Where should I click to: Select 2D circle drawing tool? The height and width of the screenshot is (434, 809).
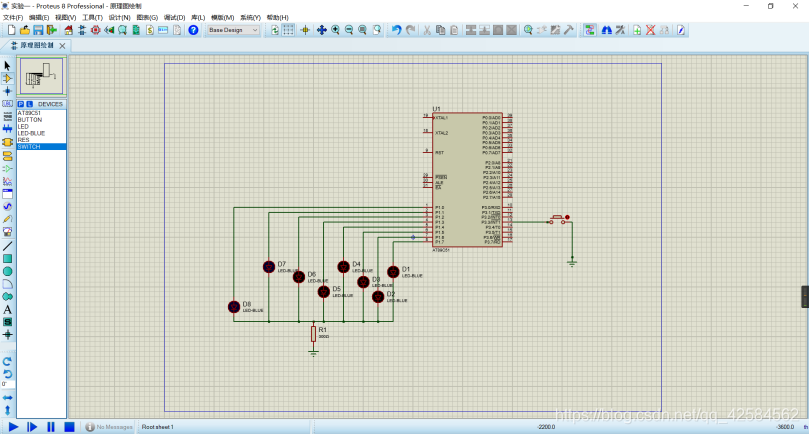click(7, 271)
